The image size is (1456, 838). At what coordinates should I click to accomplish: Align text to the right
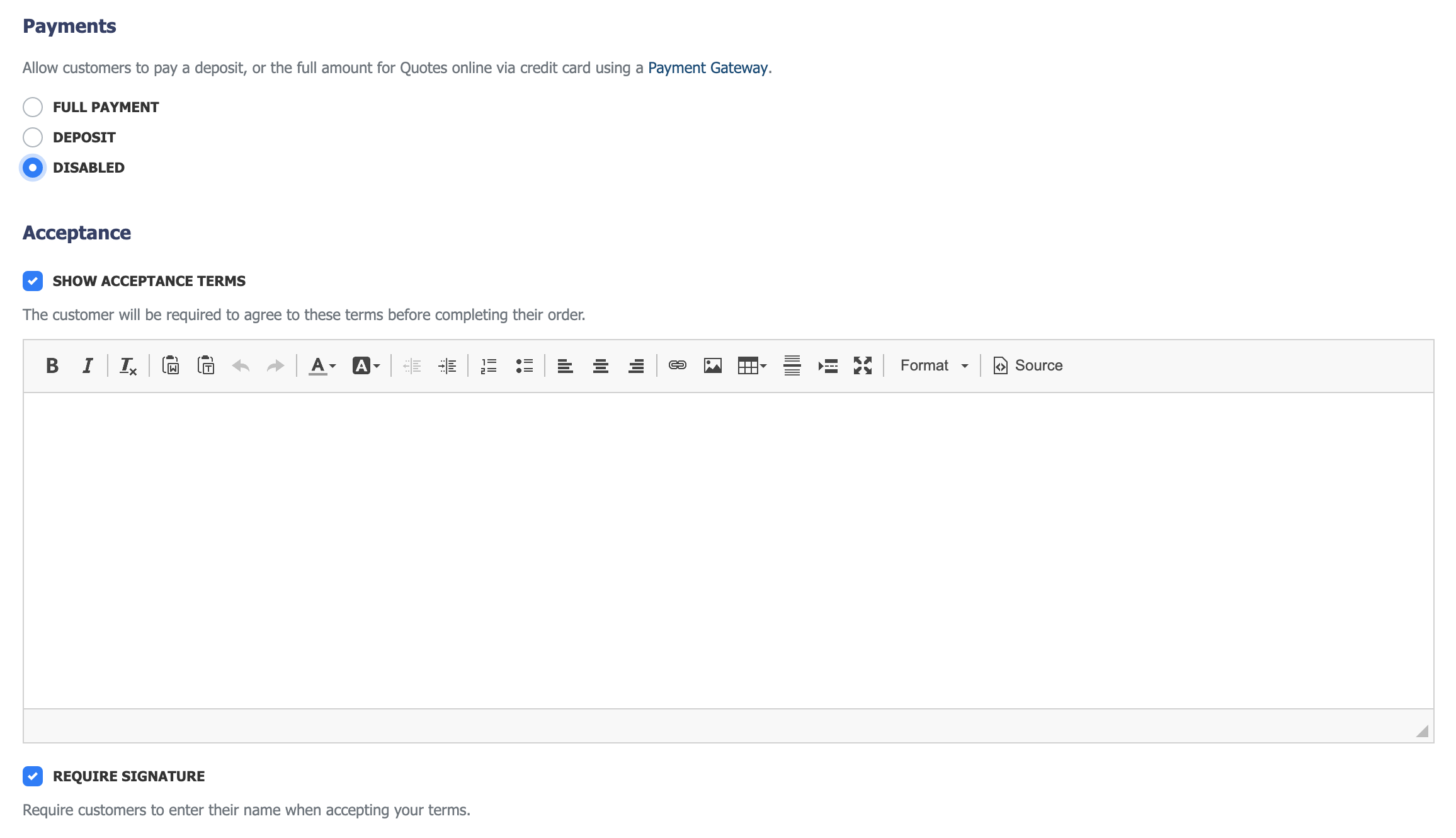click(636, 365)
